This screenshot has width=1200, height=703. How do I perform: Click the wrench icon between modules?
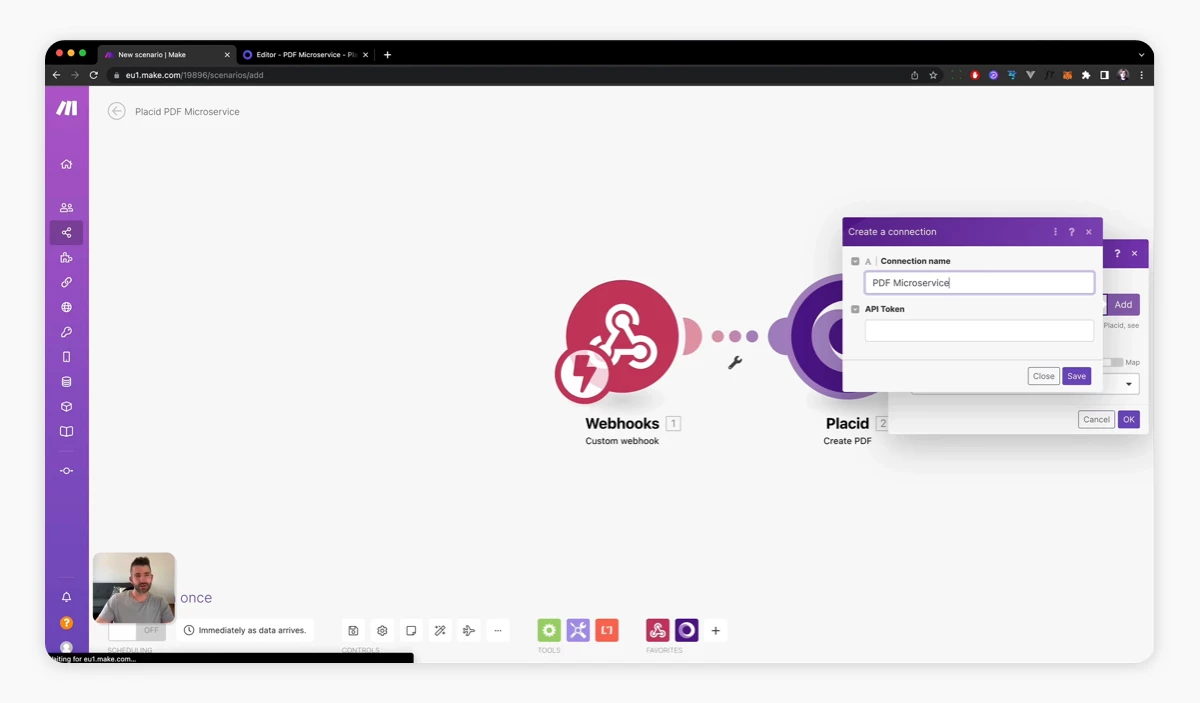click(x=735, y=363)
